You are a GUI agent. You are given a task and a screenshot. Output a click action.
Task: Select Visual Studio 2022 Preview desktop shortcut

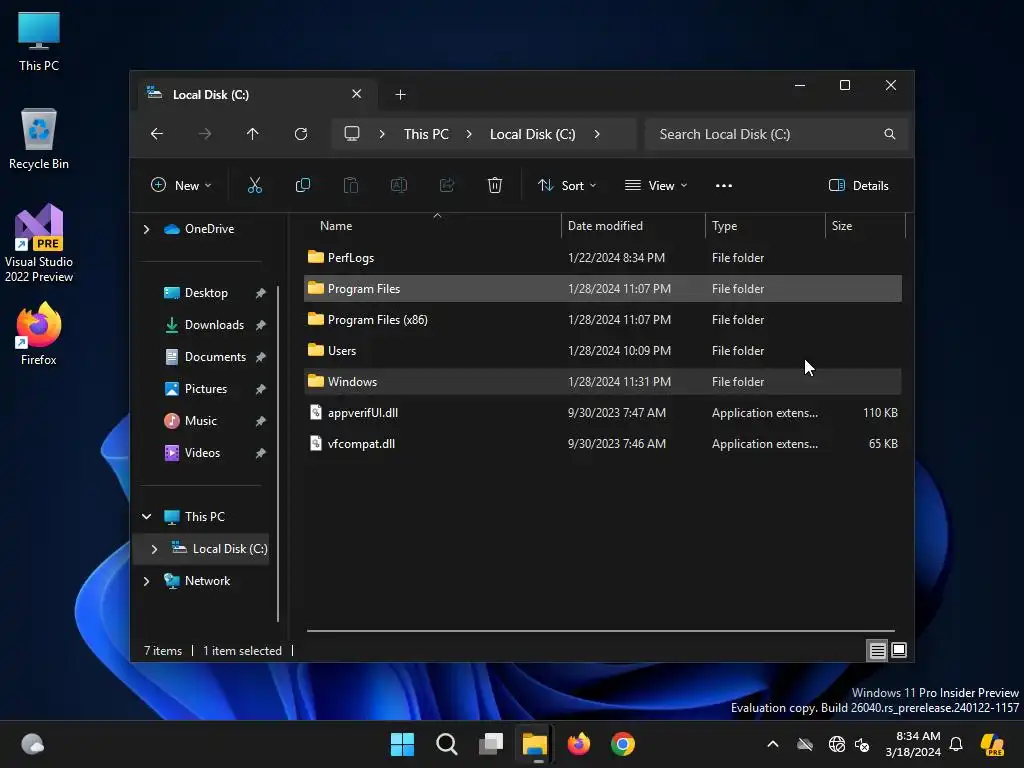(x=39, y=244)
